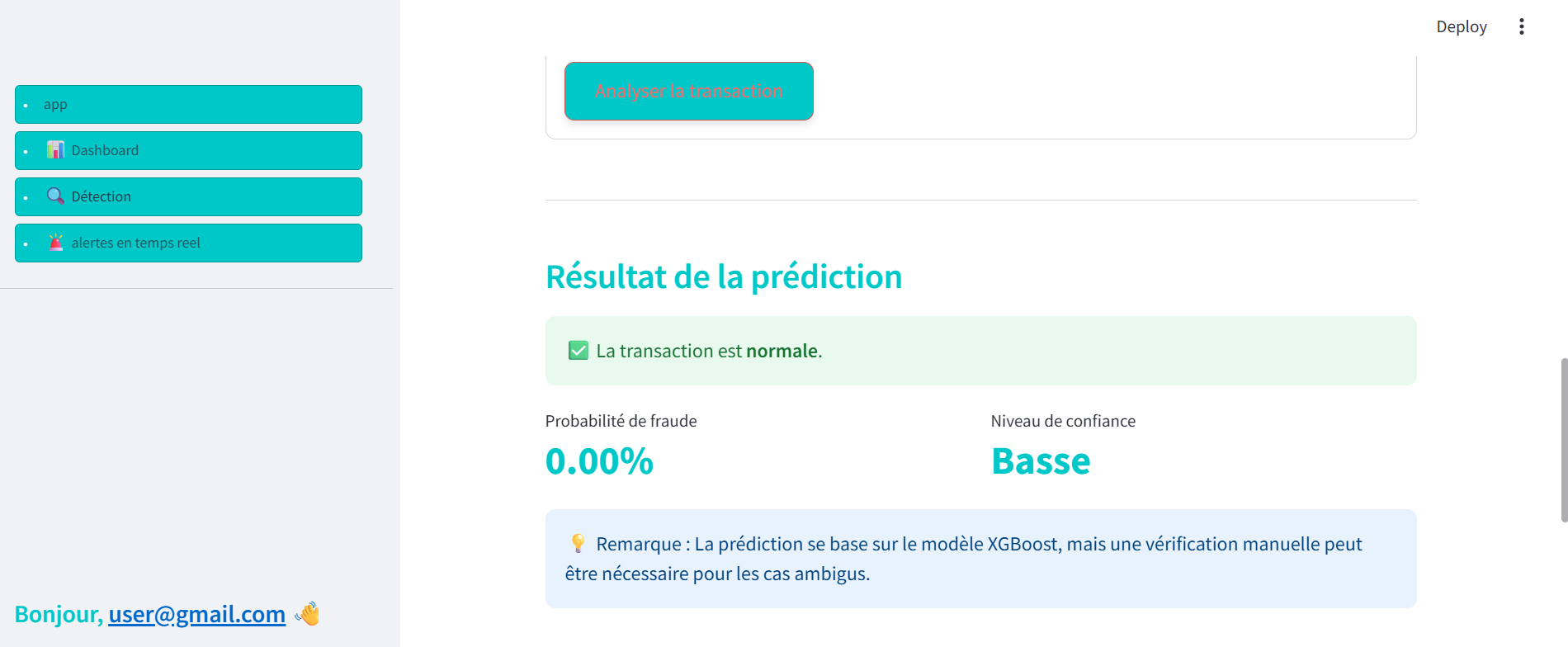Click the light bulb remark icon

[x=578, y=544]
